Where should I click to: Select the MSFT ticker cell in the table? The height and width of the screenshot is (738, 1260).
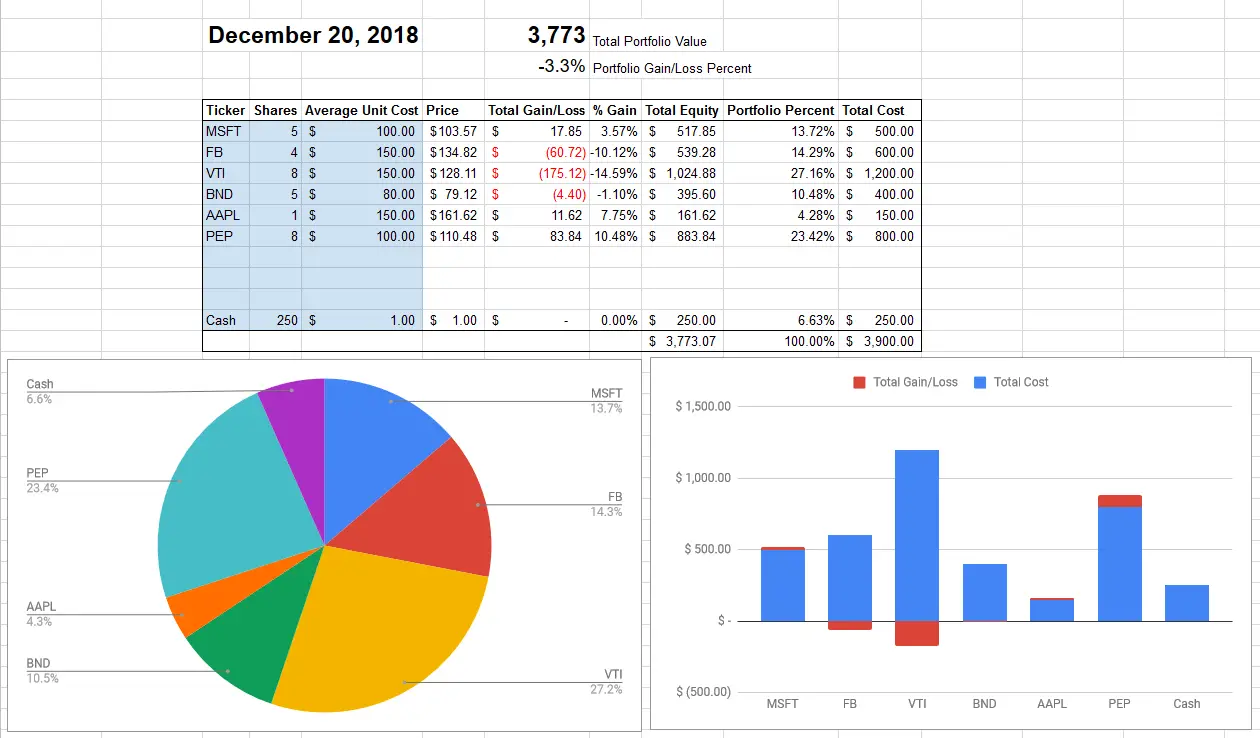[x=226, y=131]
